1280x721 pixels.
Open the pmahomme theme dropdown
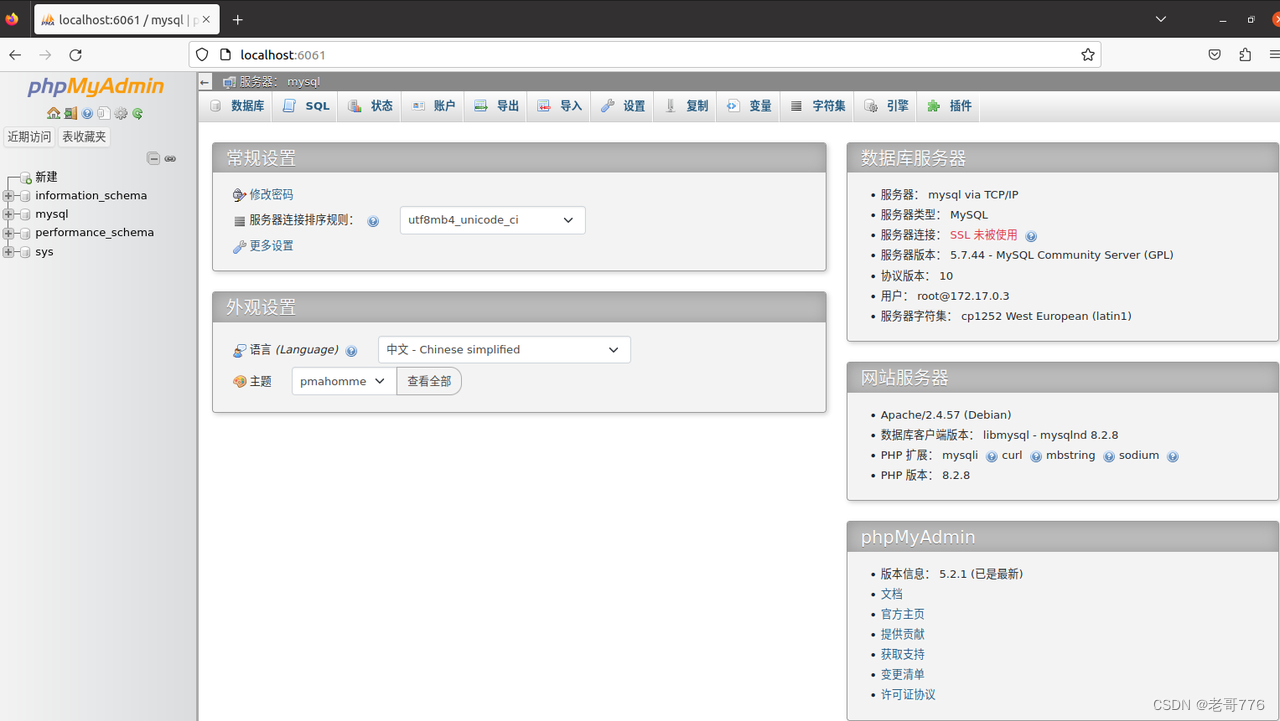(x=343, y=381)
